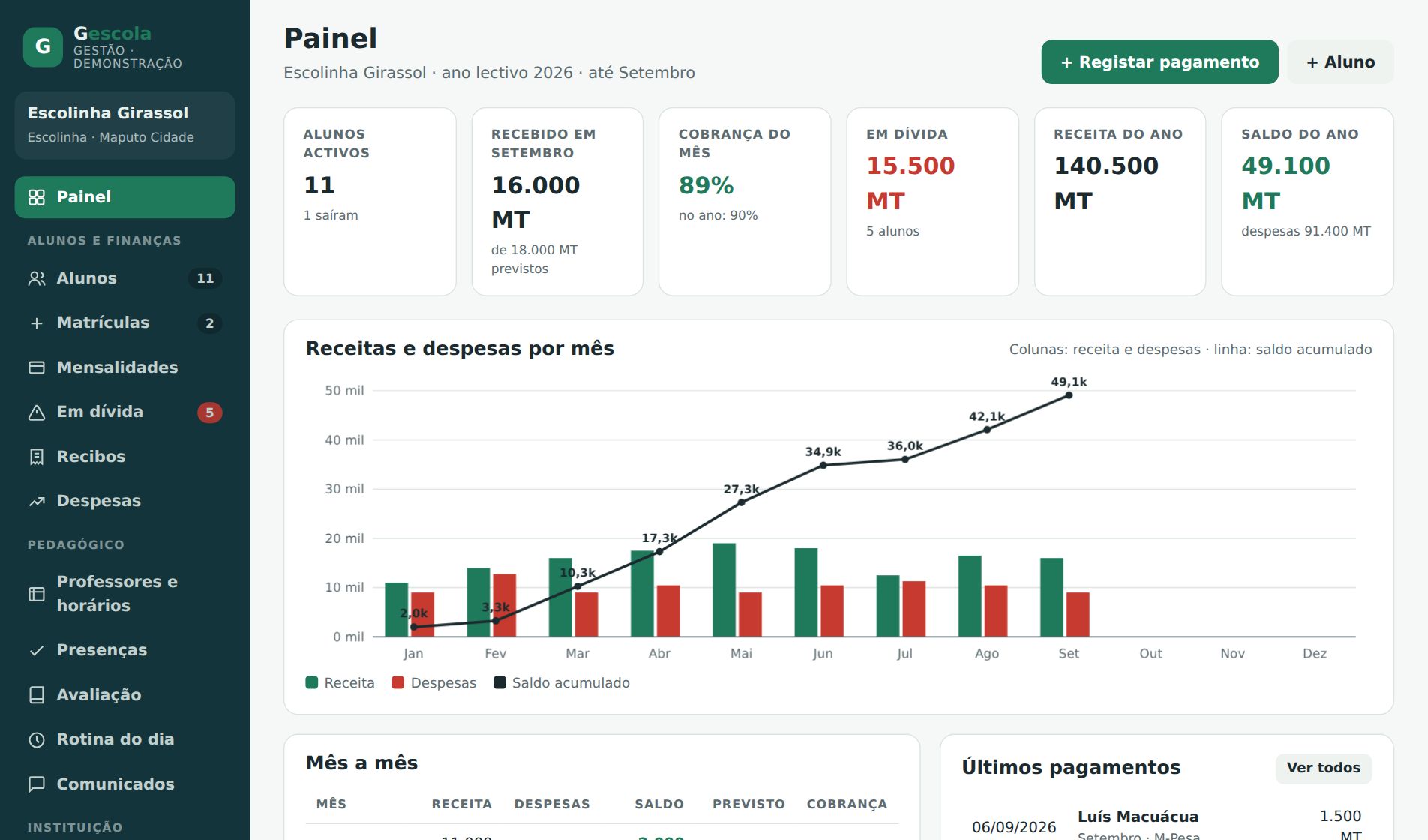Image resolution: width=1428 pixels, height=840 pixels.
Task: Click the COBRANÇA column header
Action: 847,804
